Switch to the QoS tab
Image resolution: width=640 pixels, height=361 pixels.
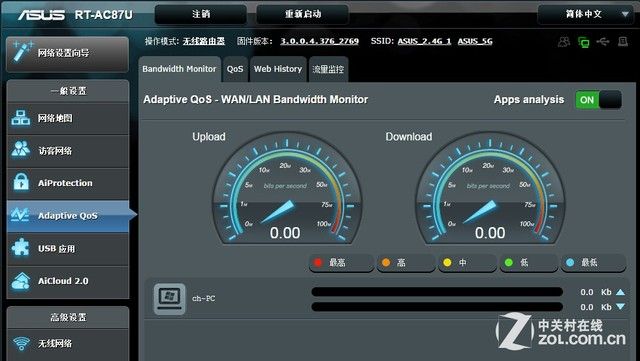pos(235,69)
